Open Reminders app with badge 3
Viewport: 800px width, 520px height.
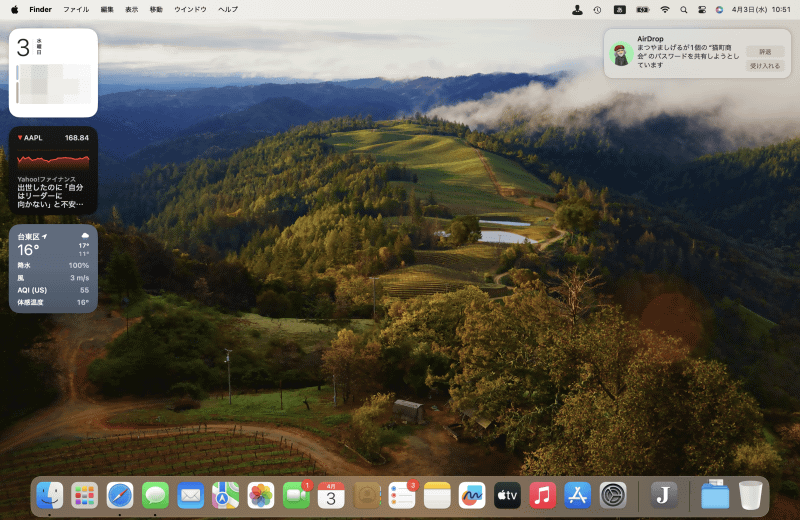click(402, 495)
